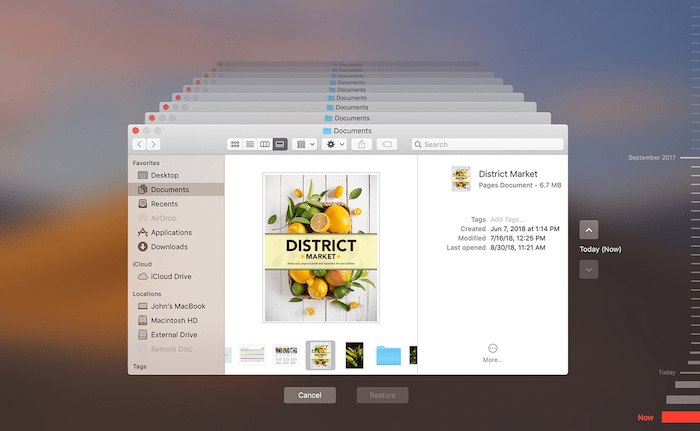Switch to column view in toolbar
This screenshot has height=431, width=700.
click(x=265, y=144)
